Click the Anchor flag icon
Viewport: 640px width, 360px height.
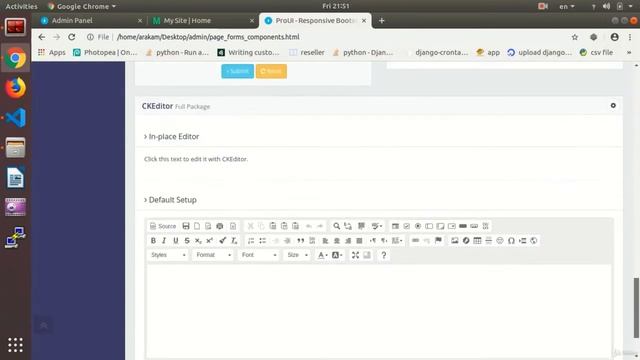[438, 241]
